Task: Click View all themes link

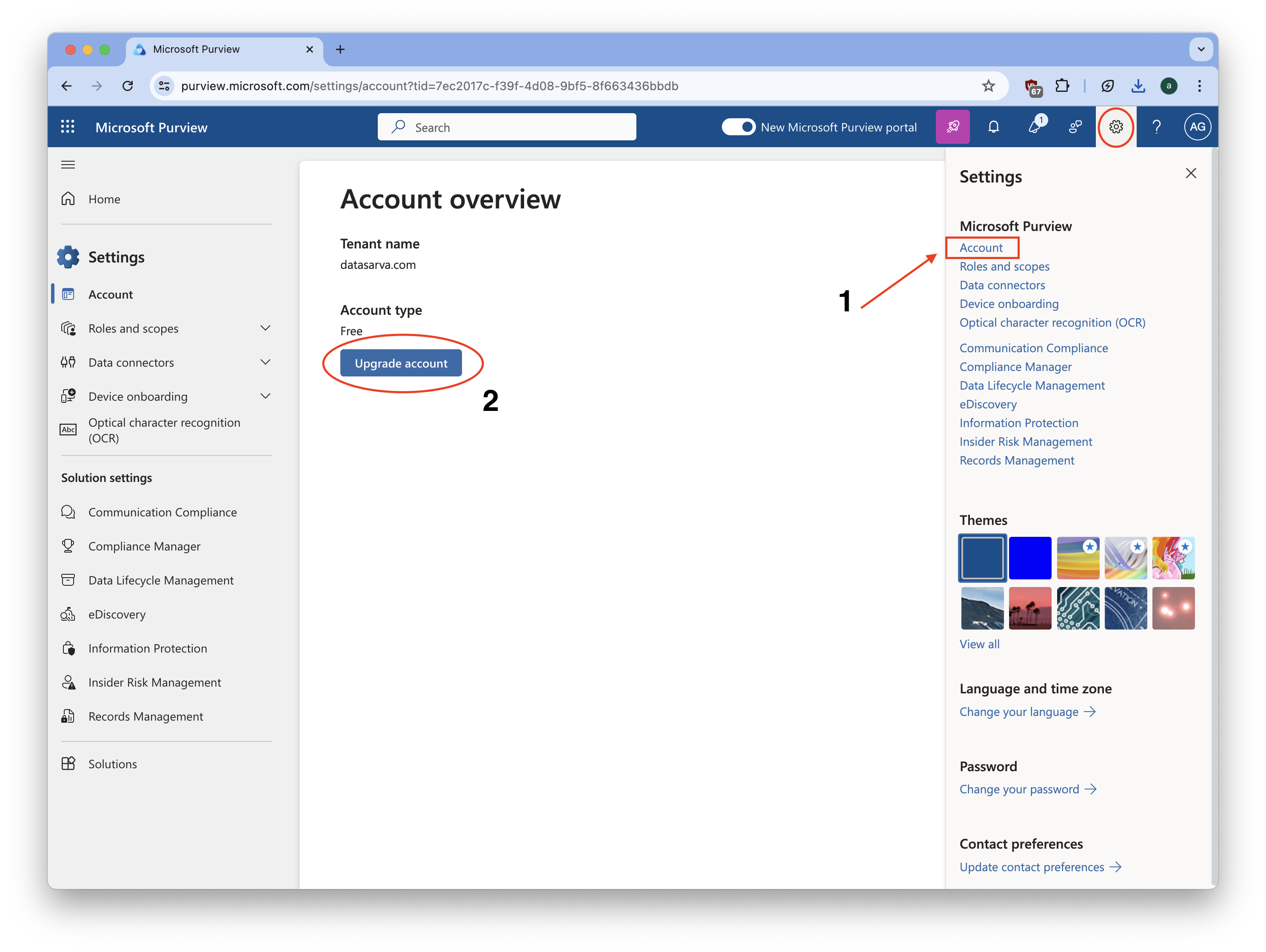Action: pos(979,644)
